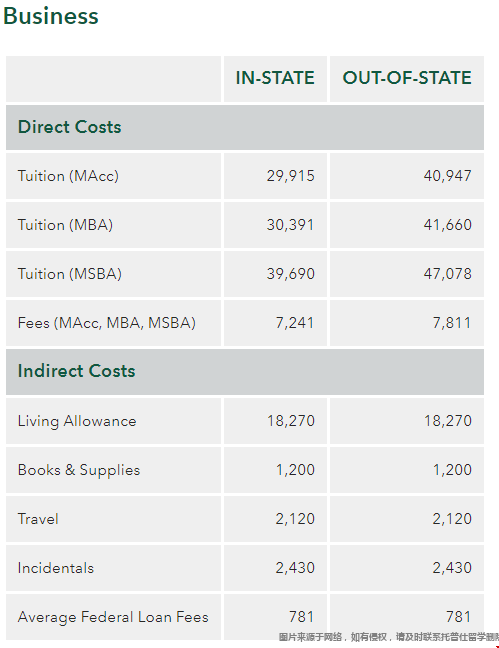Click out-of-state MBA tuition 41,660
The image size is (499, 648).
[x=447, y=225]
